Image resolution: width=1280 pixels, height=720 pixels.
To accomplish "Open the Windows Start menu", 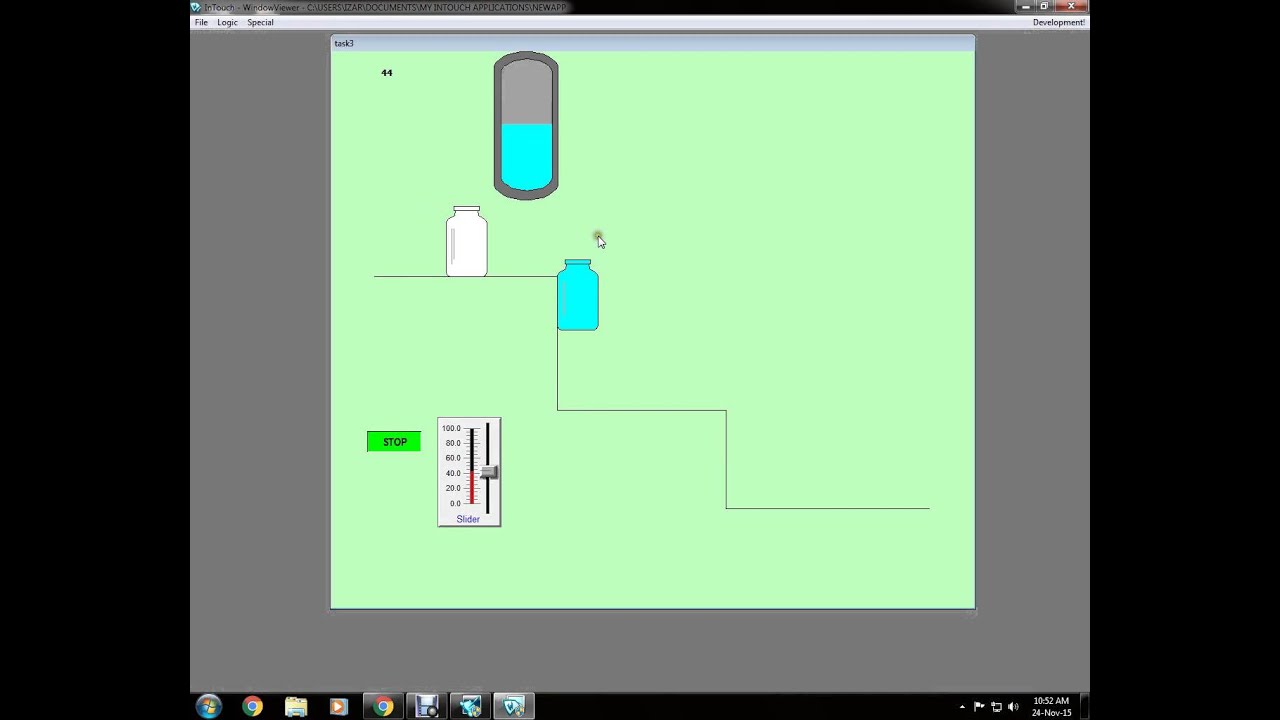I will 209,707.
